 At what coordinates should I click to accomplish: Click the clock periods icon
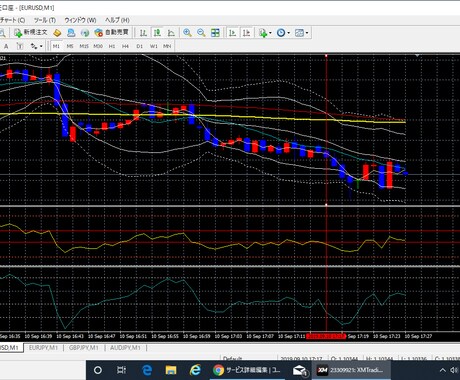(x=281, y=33)
